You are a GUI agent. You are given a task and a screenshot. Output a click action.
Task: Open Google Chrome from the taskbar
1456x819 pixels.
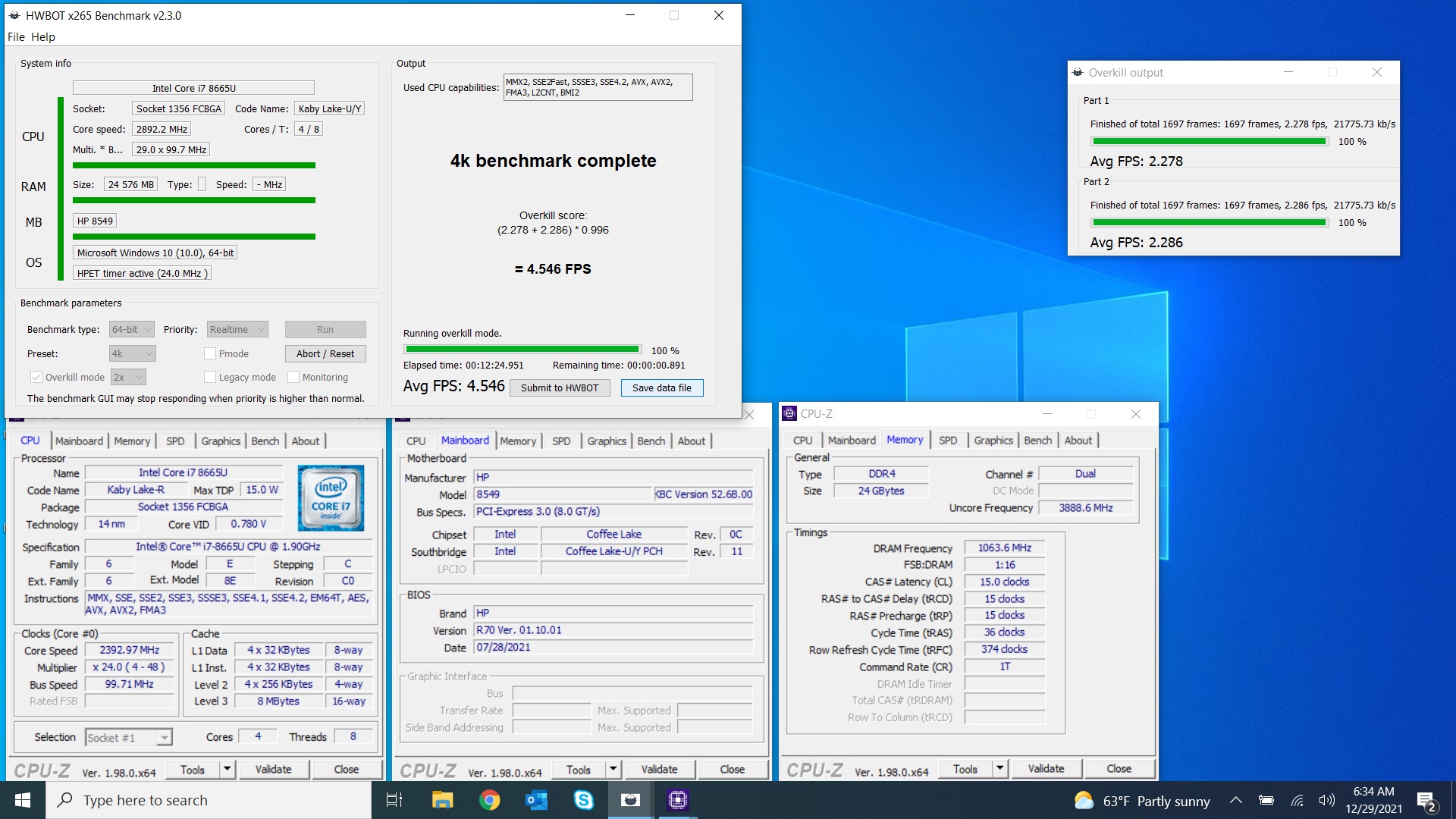pyautogui.click(x=489, y=800)
